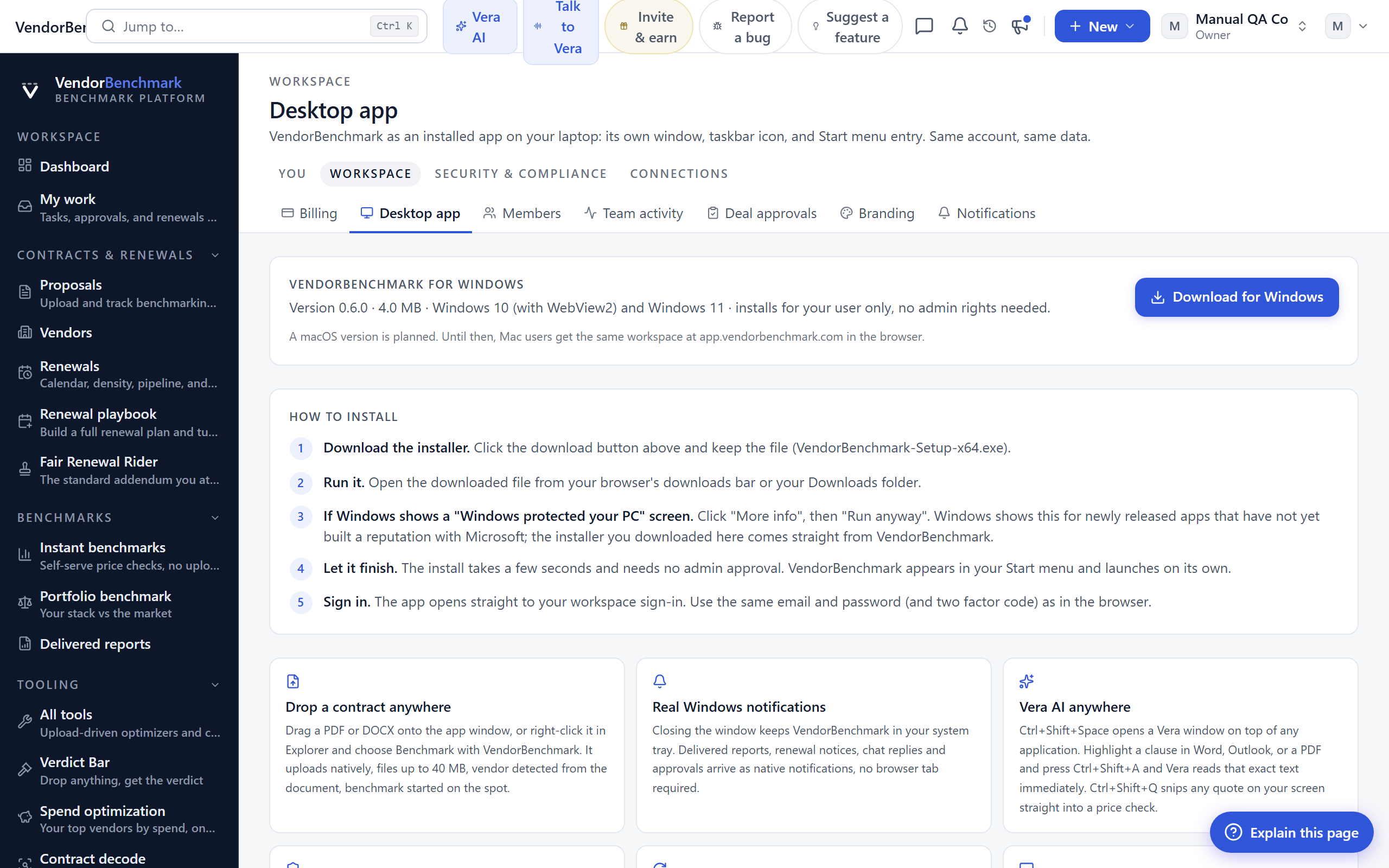Click the Proposals document icon
The image size is (1389, 868).
[24, 293]
